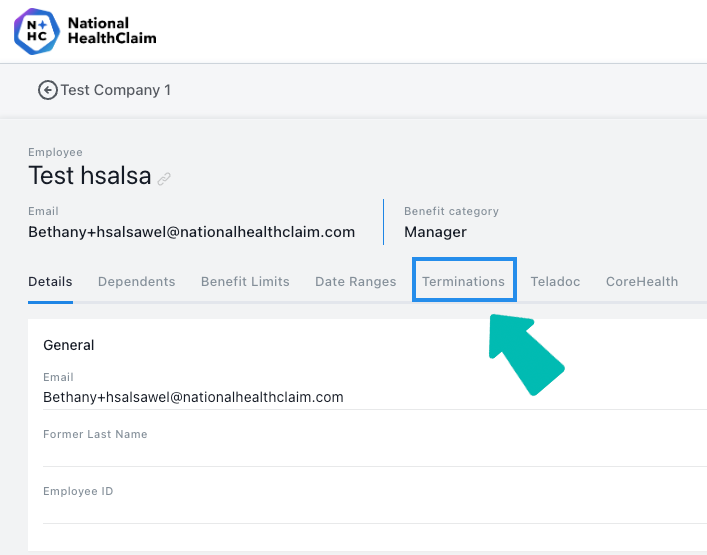Open the Details tab
Image resolution: width=707 pixels, height=555 pixels.
click(x=50, y=282)
